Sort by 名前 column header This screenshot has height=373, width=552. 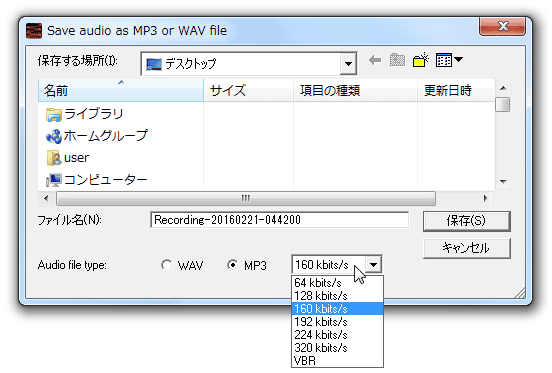(121, 91)
